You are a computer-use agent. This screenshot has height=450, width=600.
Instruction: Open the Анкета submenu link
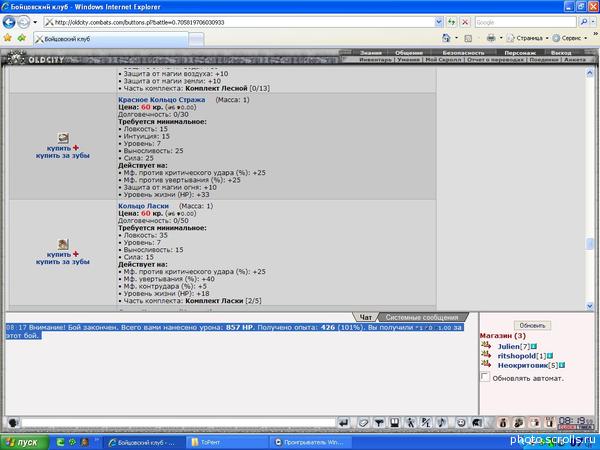click(x=575, y=60)
